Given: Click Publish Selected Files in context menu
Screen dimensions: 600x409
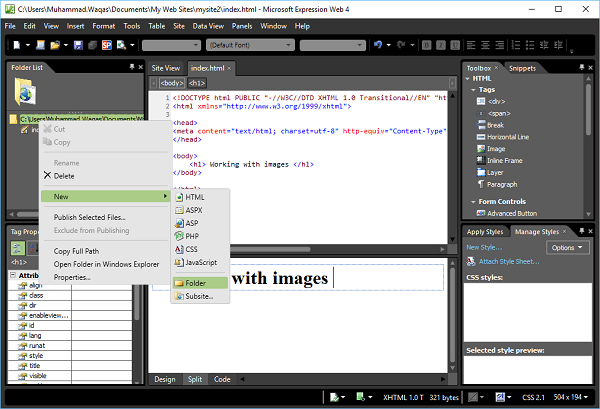Looking at the screenshot, I should 89,216.
